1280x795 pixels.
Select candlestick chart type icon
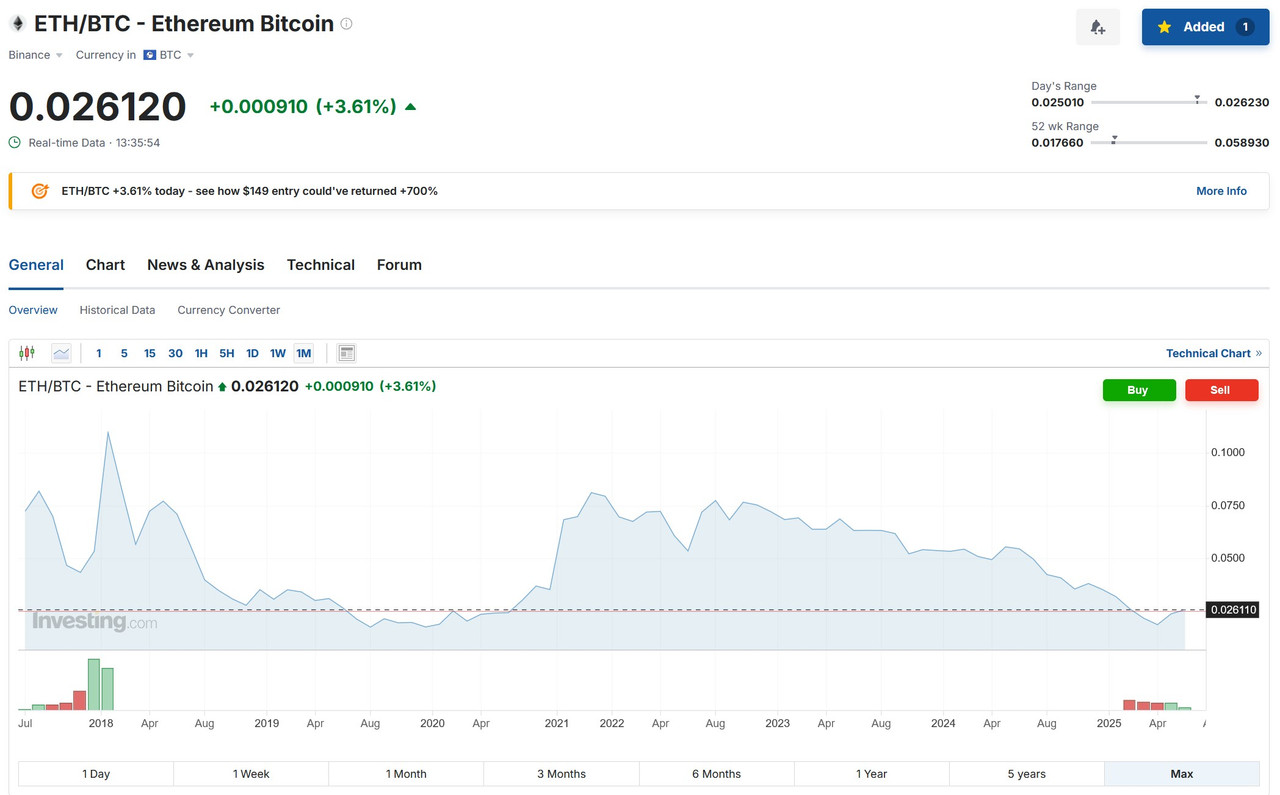(27, 353)
